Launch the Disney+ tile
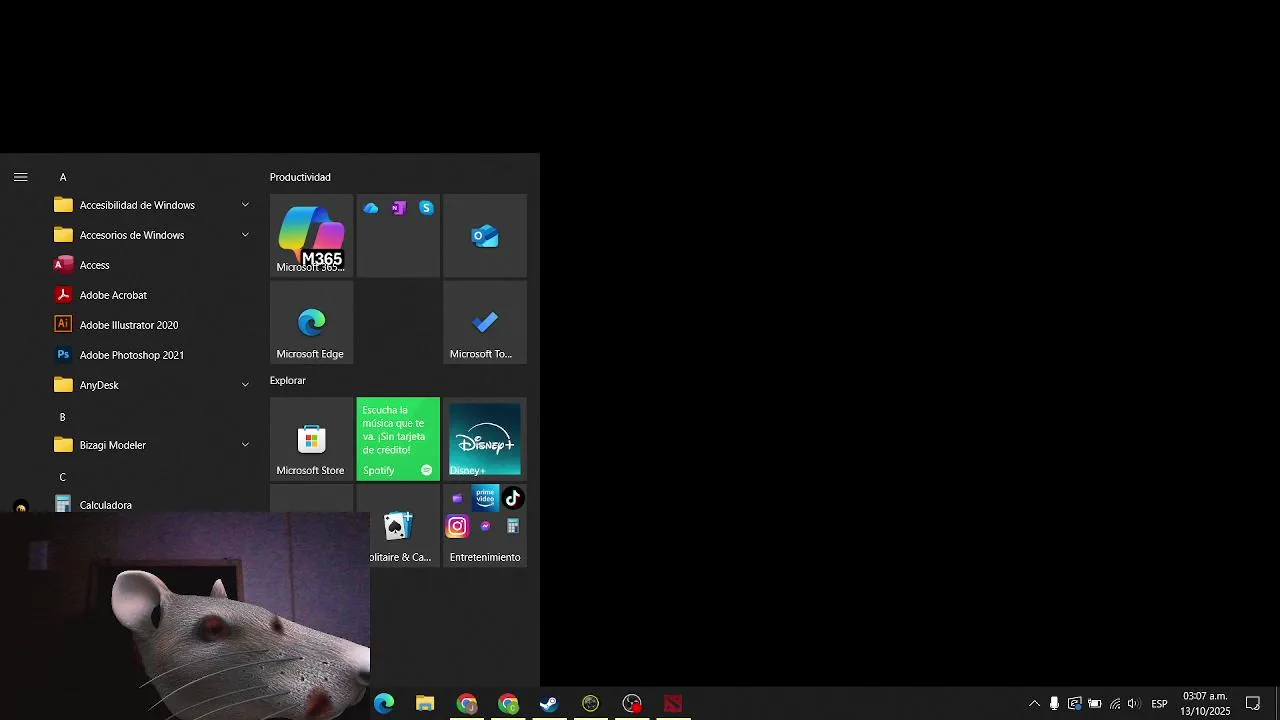 tap(485, 439)
